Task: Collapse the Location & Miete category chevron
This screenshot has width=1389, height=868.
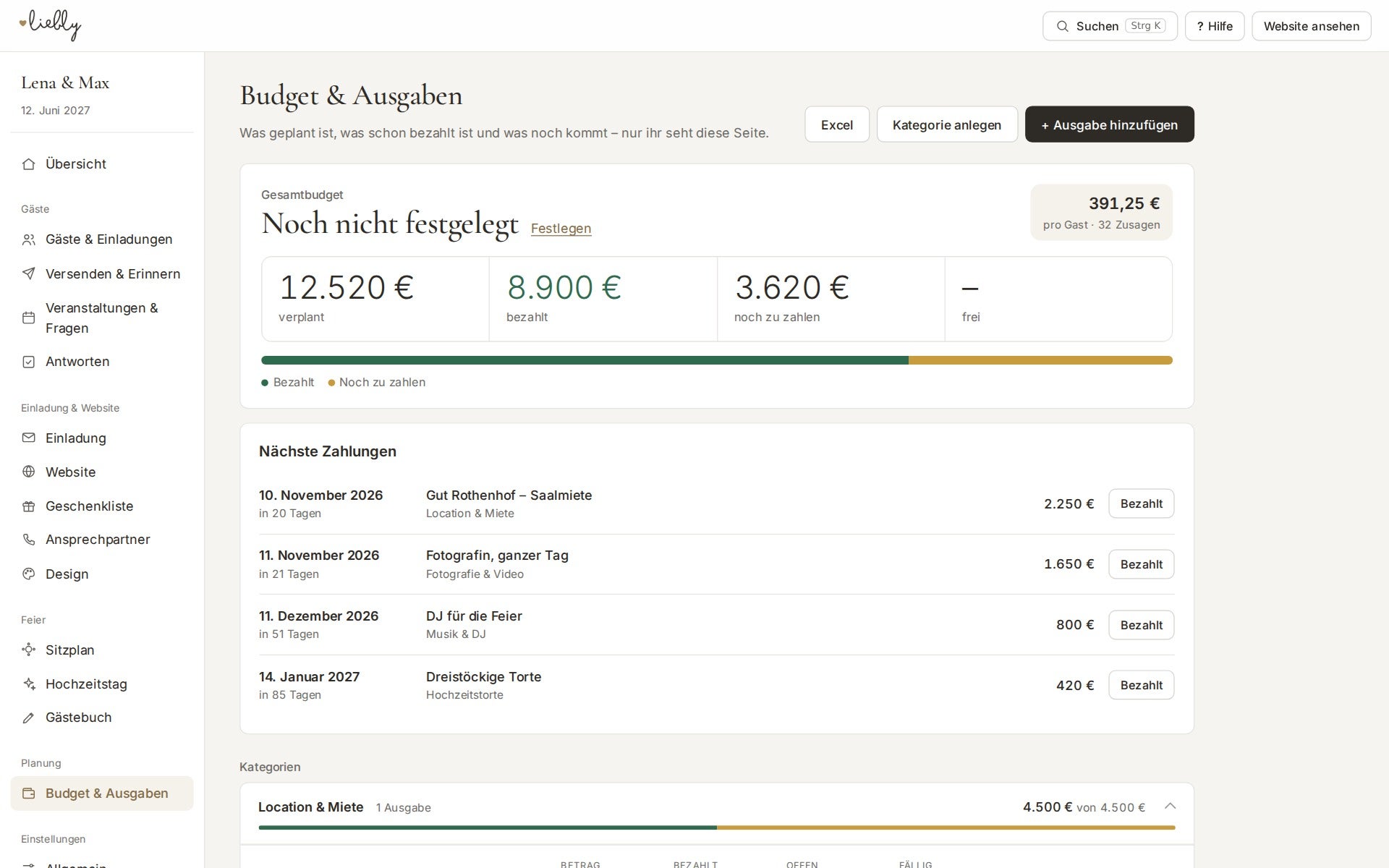Action: click(x=1170, y=807)
